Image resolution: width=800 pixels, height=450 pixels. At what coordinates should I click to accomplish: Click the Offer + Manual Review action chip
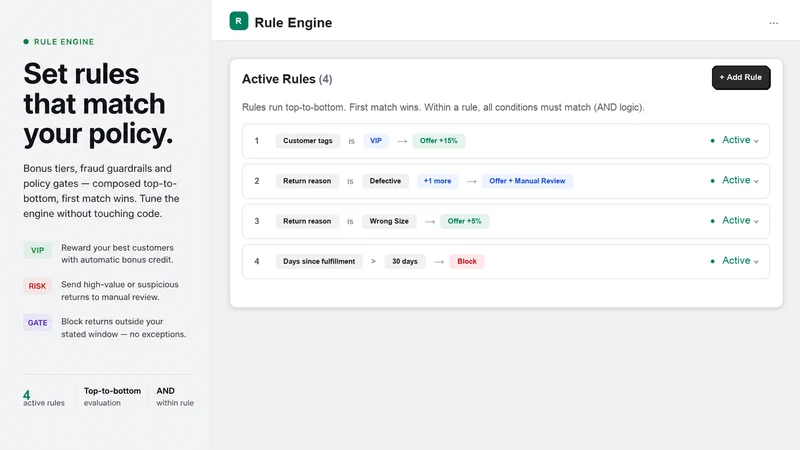pos(527,181)
